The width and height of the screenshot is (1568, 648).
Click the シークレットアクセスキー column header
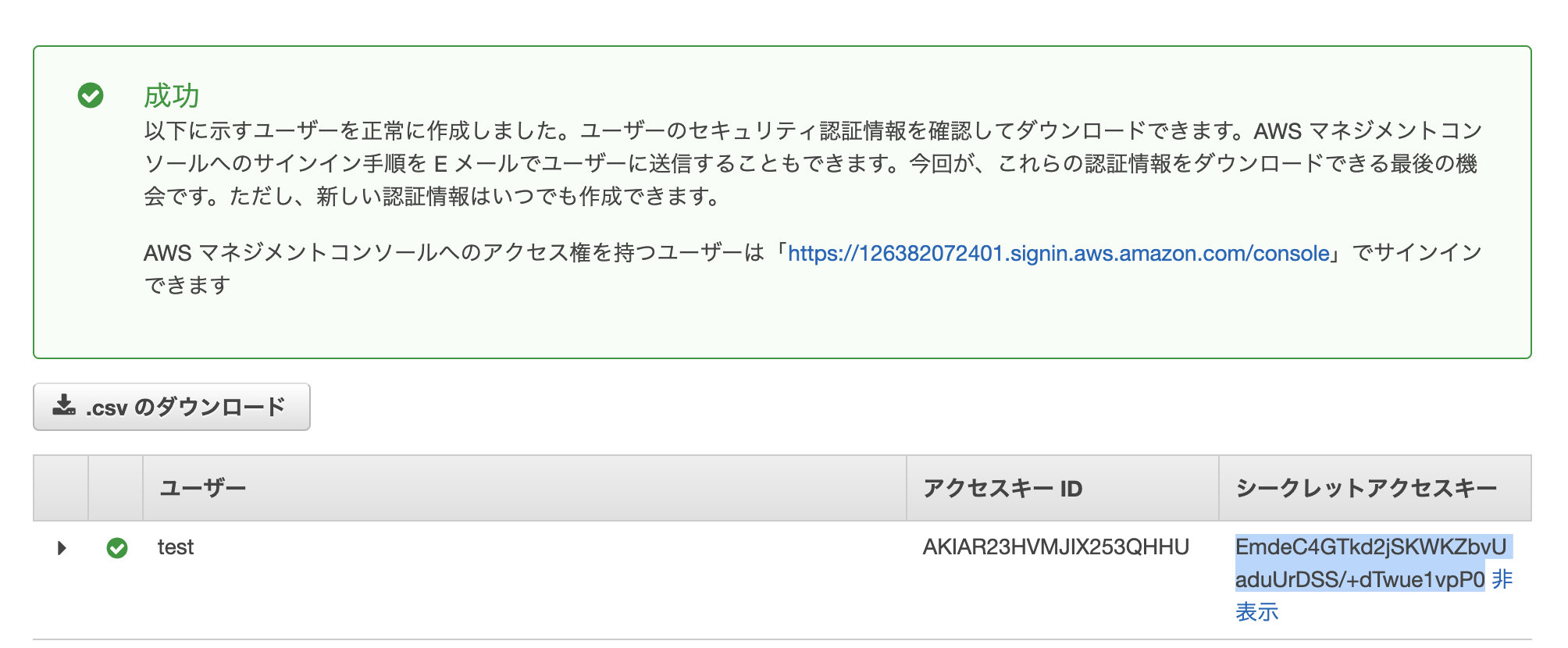coord(1366,489)
